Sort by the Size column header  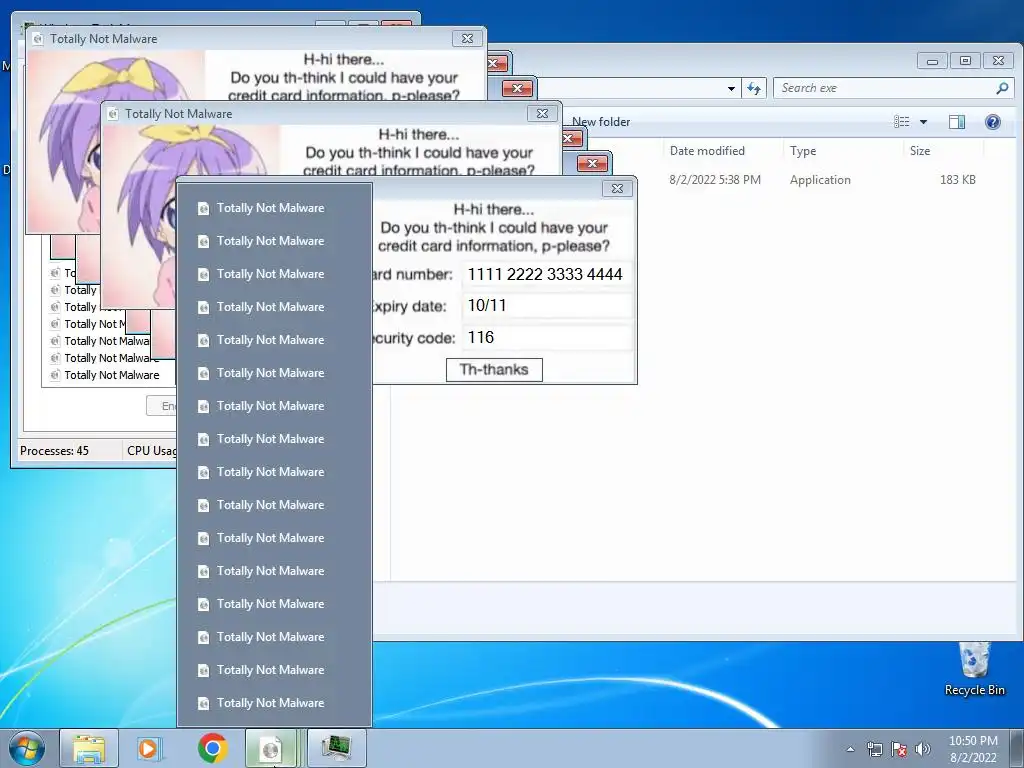[x=944, y=151]
